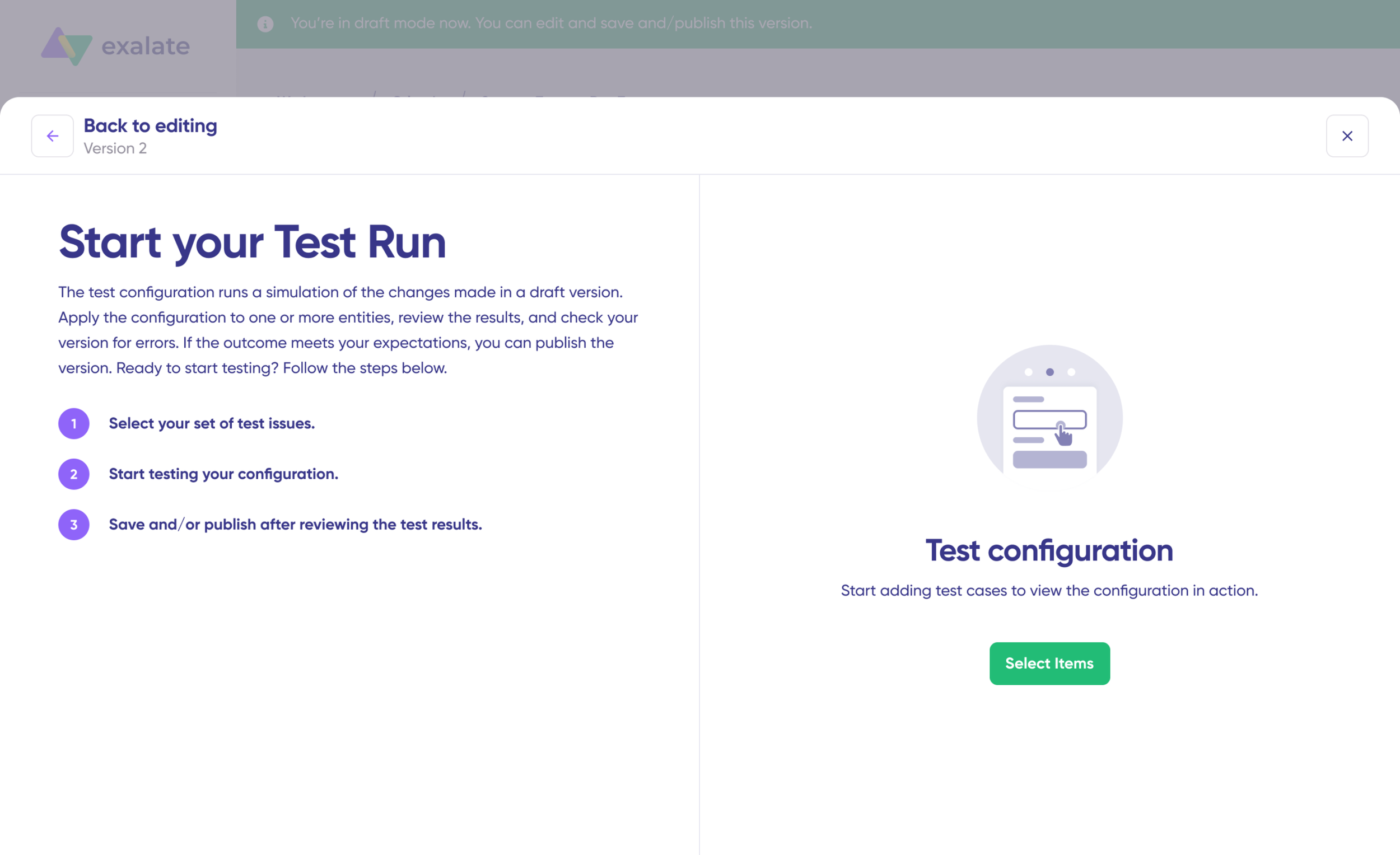The image size is (1400, 855).
Task: Click the info icon in the draft mode banner
Action: (265, 24)
